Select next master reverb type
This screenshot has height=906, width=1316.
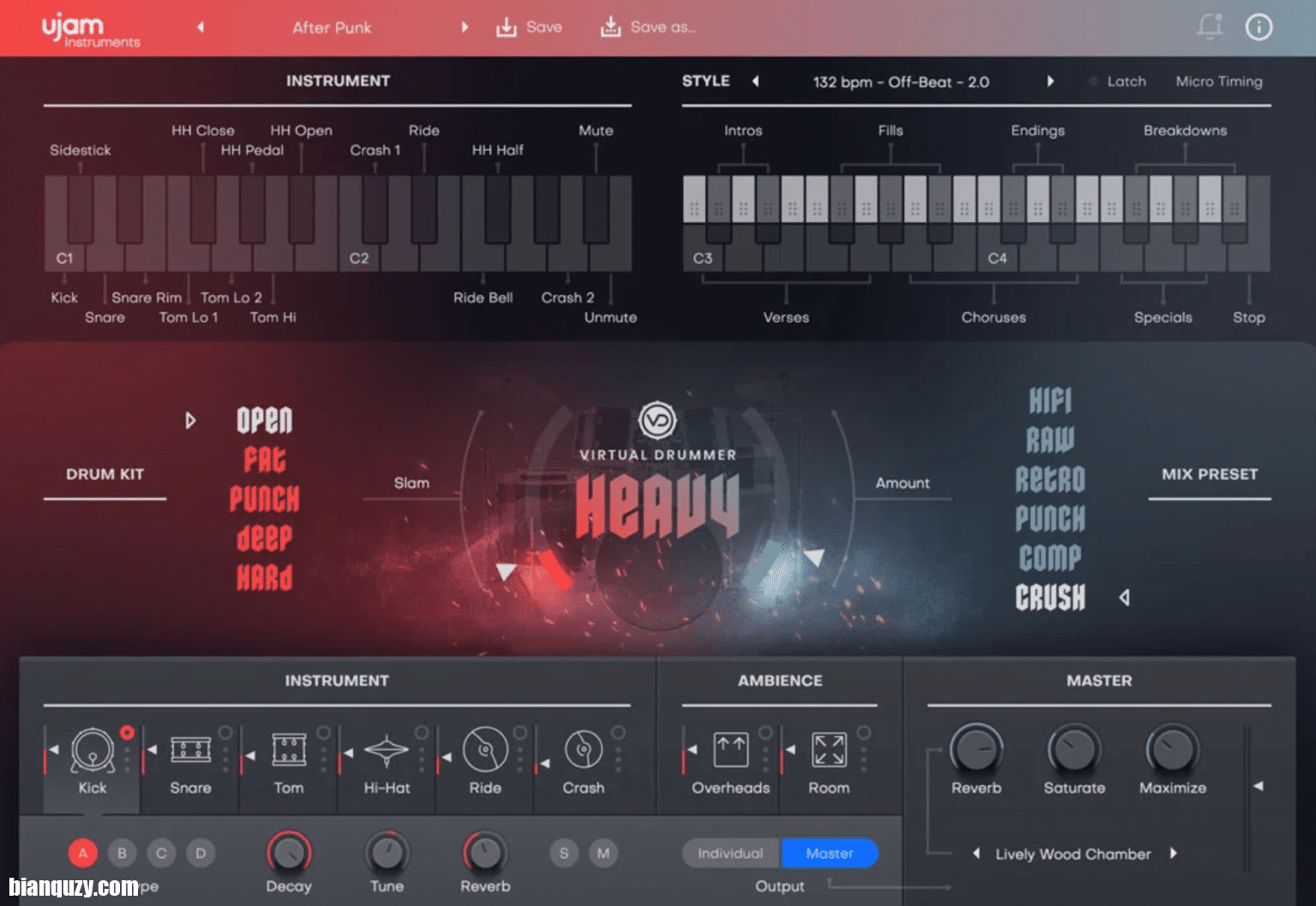pyautogui.click(x=1174, y=854)
